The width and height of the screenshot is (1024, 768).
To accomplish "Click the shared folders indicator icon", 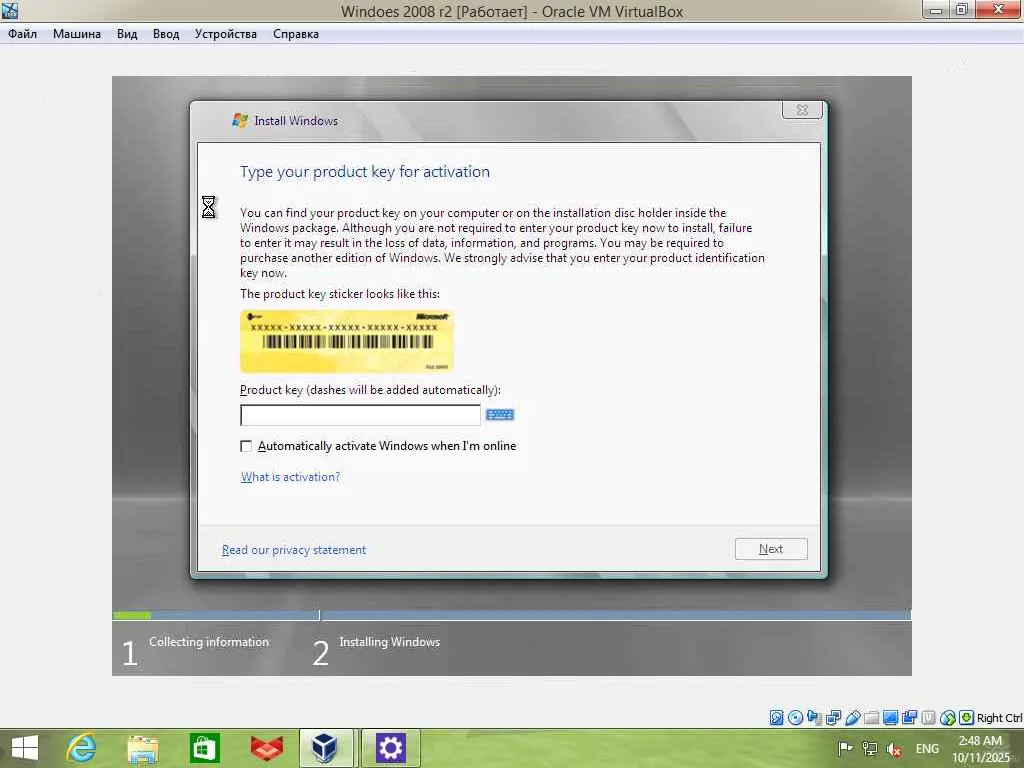I will pos(871,718).
